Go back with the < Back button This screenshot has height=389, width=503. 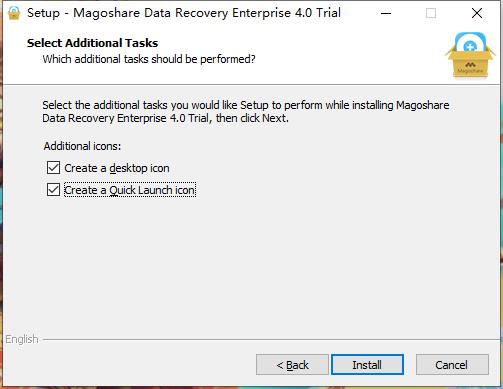(292, 365)
